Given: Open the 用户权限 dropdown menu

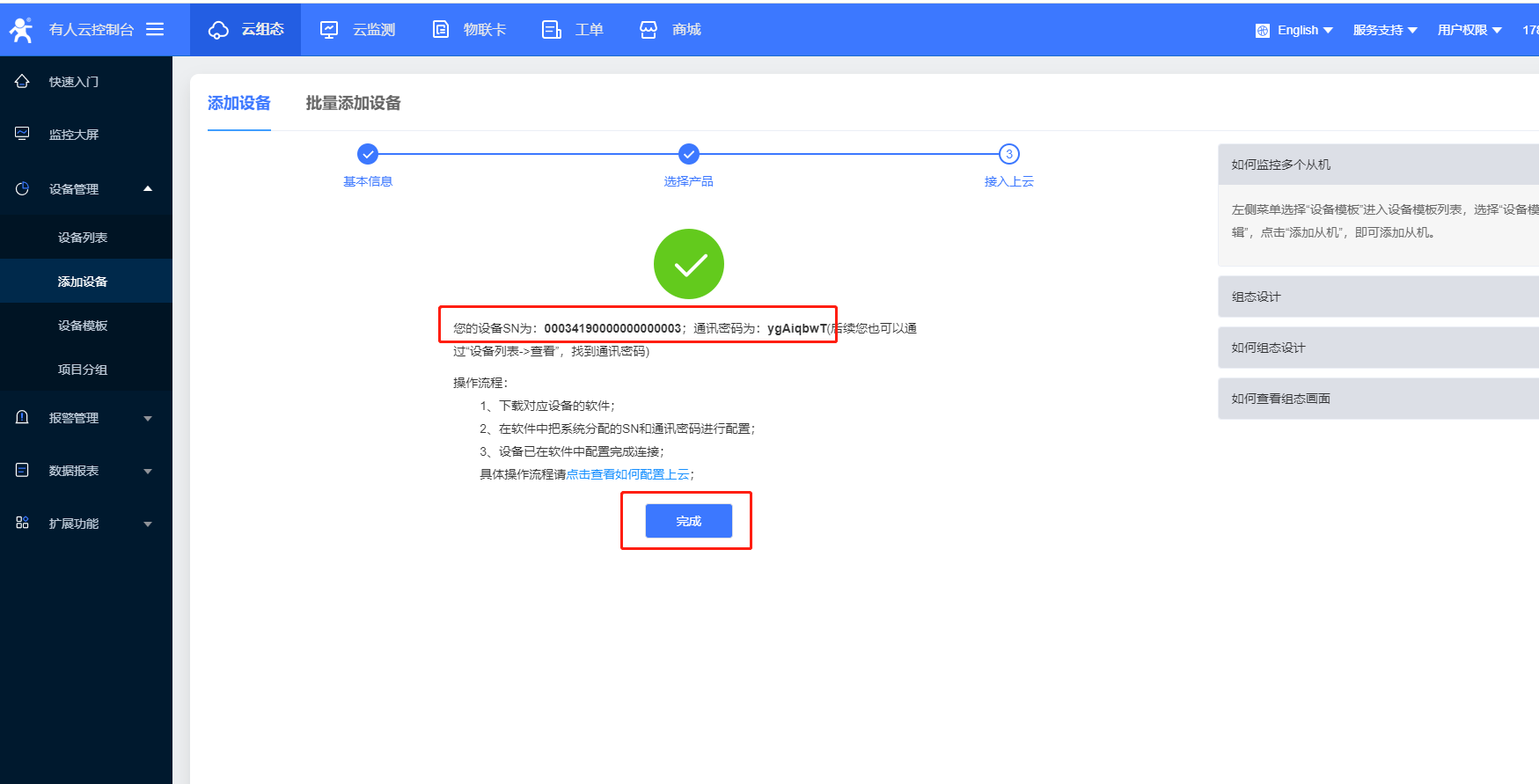Looking at the screenshot, I should click(1469, 30).
